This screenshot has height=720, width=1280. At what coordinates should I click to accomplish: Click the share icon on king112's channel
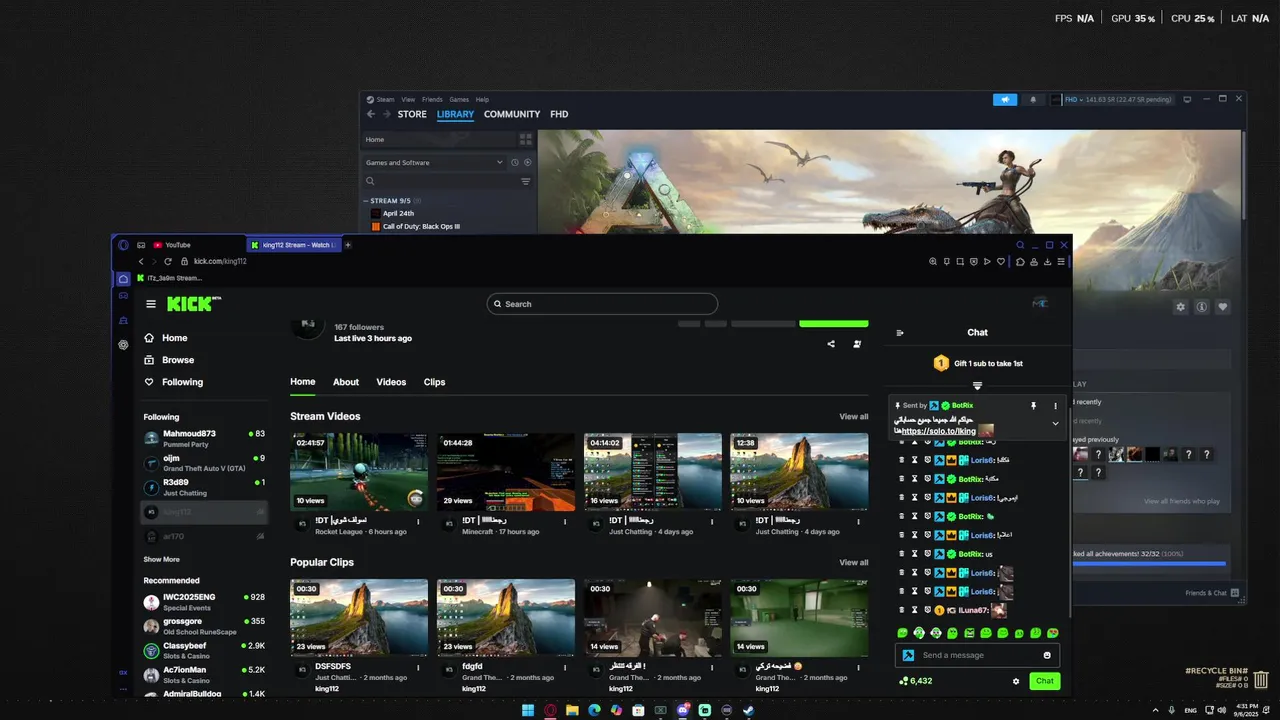831,344
